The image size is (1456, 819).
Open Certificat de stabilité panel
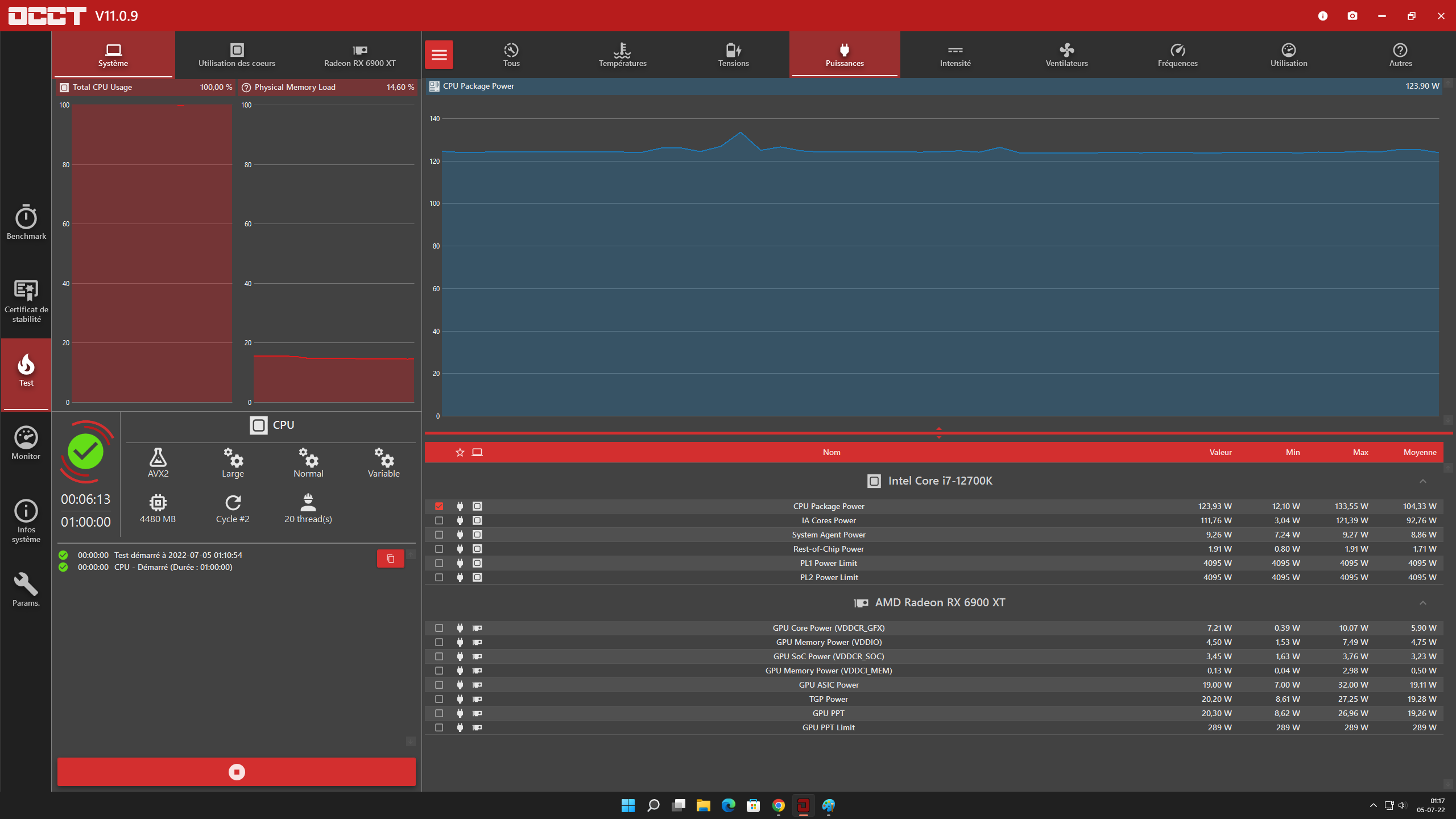(26, 300)
